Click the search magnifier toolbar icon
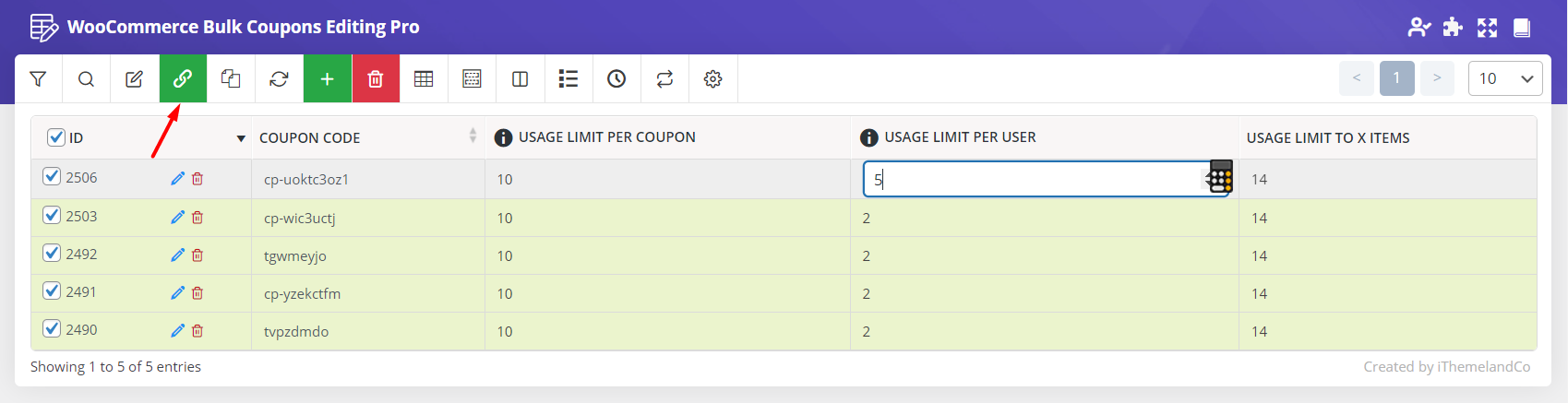 point(86,79)
